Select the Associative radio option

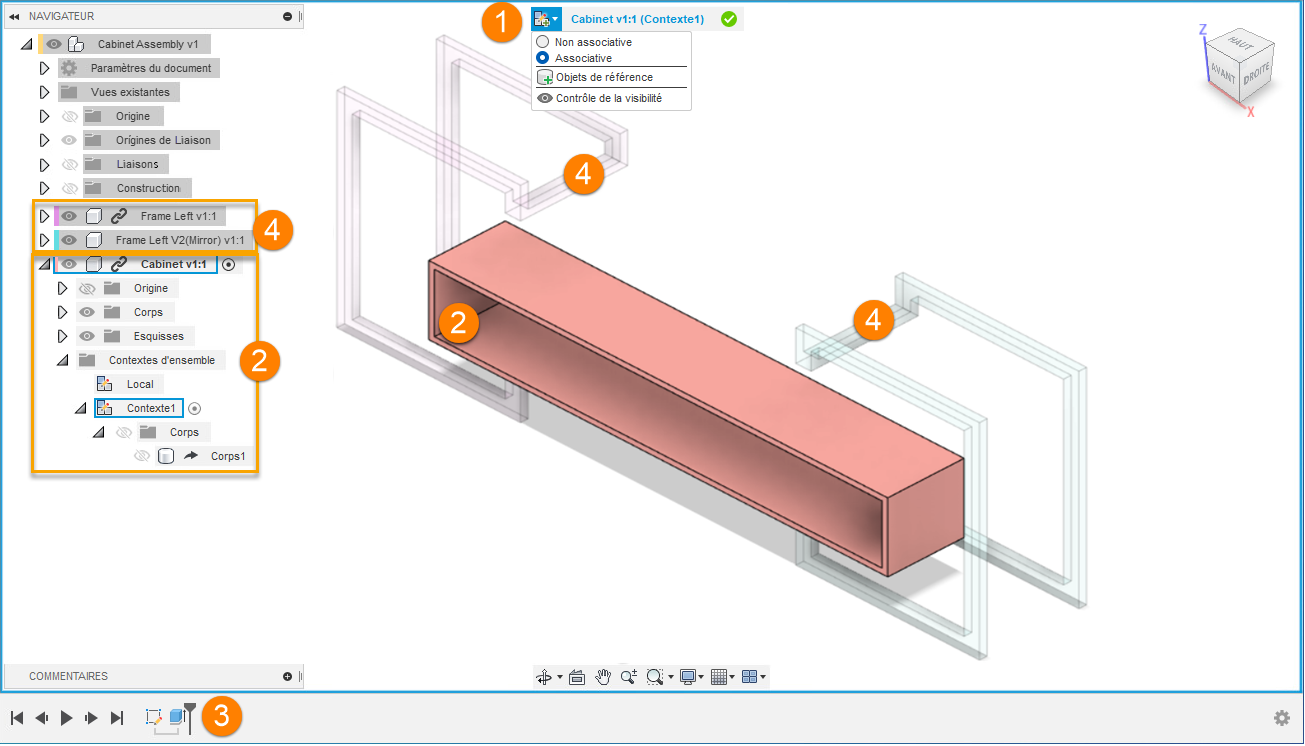(543, 58)
